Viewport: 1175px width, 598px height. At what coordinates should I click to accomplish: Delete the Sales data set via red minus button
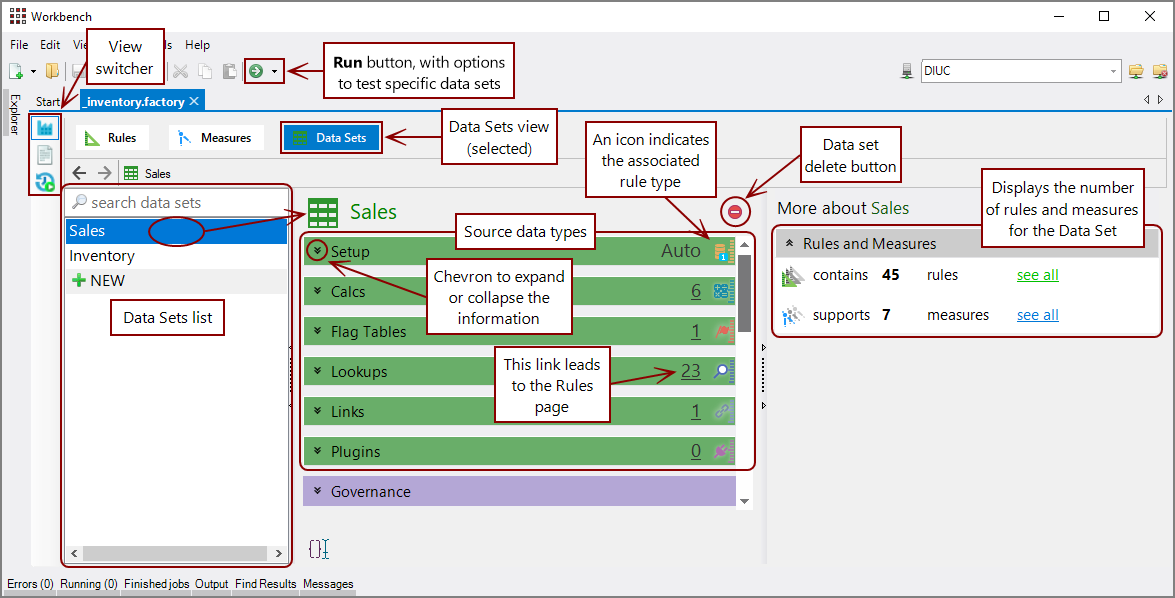click(735, 211)
